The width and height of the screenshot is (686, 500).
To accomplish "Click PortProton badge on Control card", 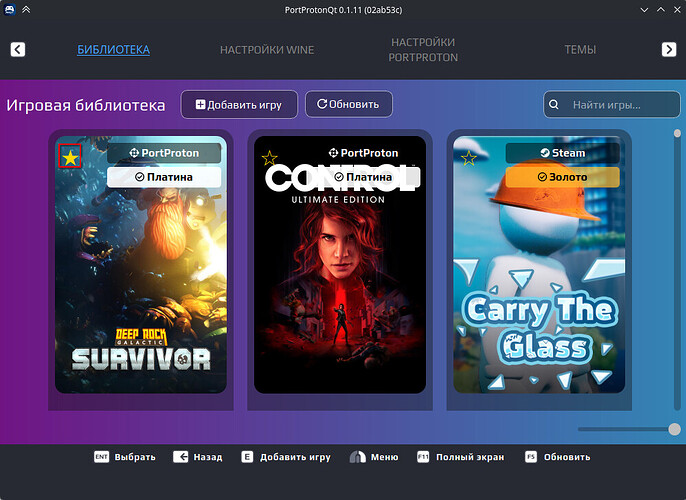I will coord(363,153).
